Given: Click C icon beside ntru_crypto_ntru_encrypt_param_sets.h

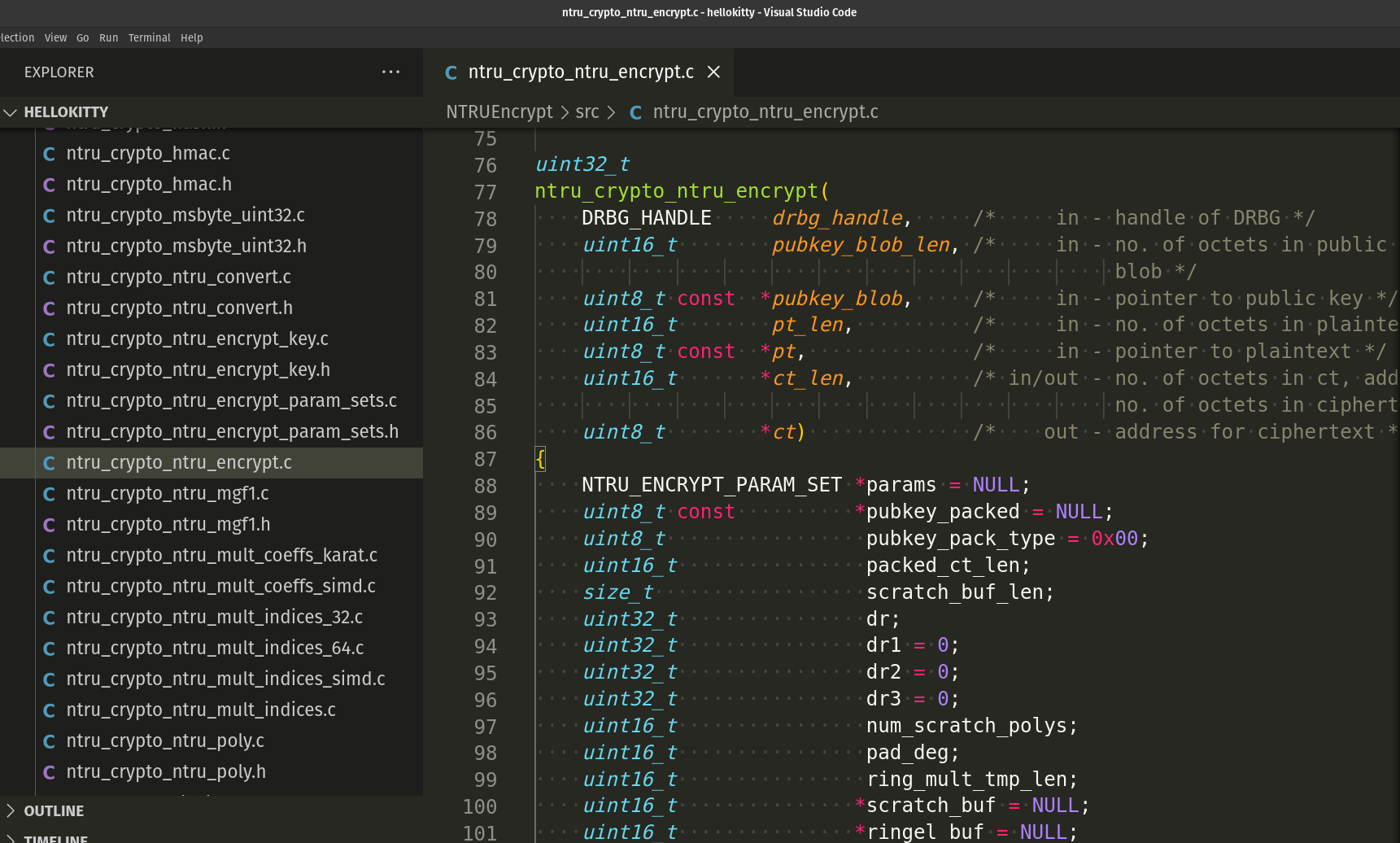Looking at the screenshot, I should 49,432.
